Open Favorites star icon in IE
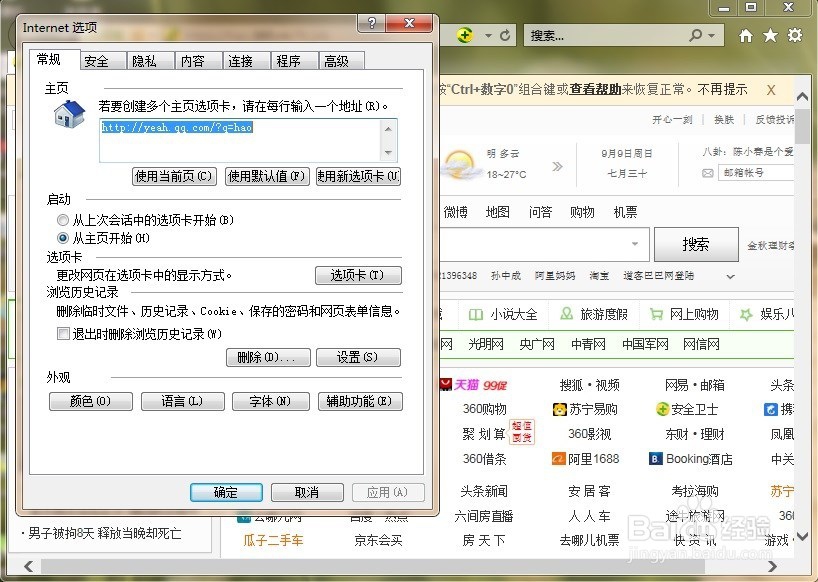The height and width of the screenshot is (582, 818). point(770,35)
